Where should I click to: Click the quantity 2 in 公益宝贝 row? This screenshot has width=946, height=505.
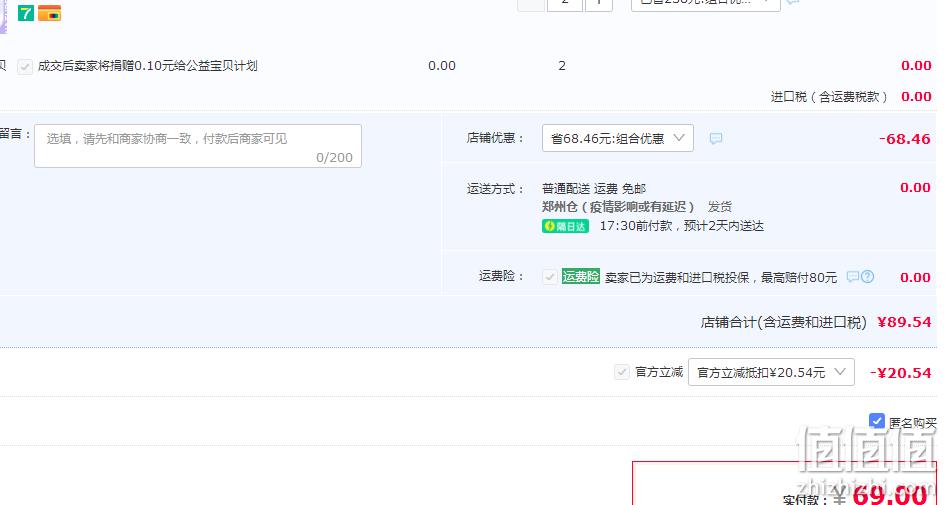coord(562,66)
